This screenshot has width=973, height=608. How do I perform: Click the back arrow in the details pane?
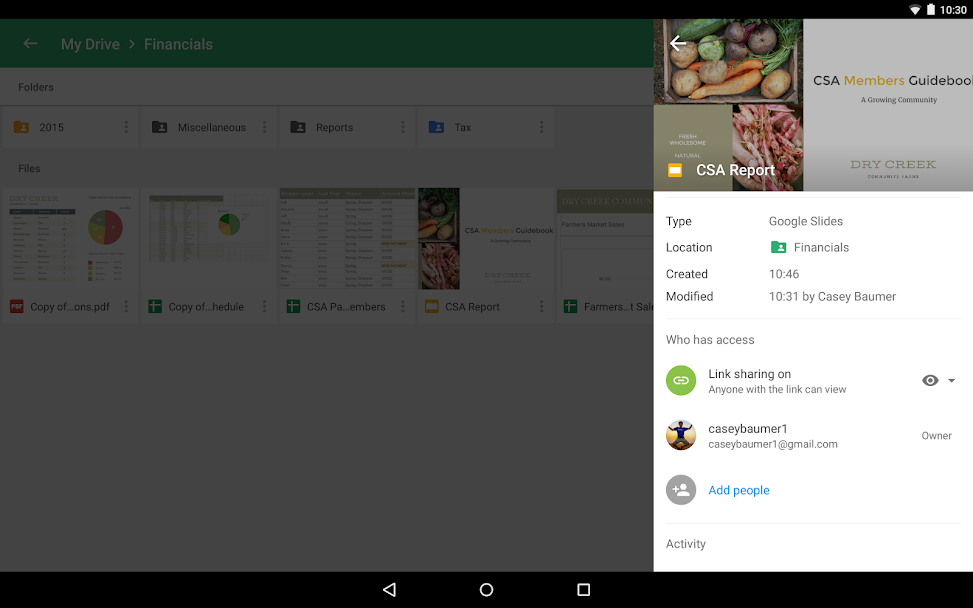(677, 43)
